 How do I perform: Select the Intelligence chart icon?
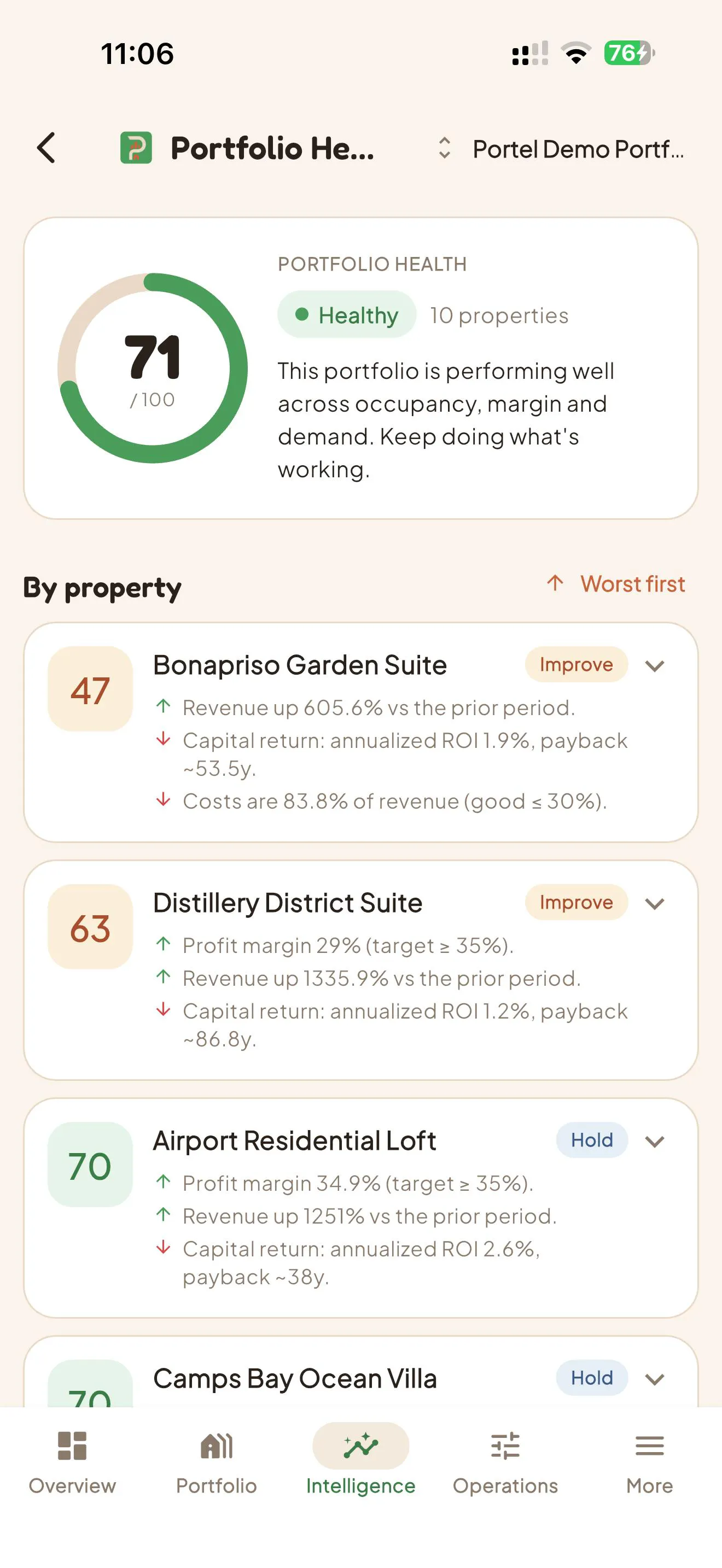click(360, 1446)
